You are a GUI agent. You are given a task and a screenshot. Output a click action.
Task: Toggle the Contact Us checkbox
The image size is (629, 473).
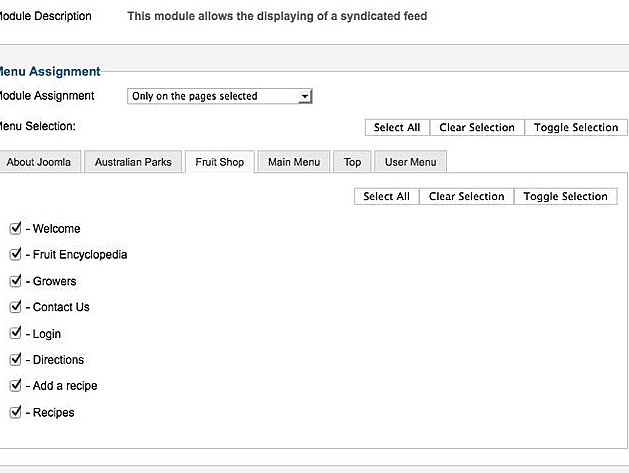coord(15,307)
